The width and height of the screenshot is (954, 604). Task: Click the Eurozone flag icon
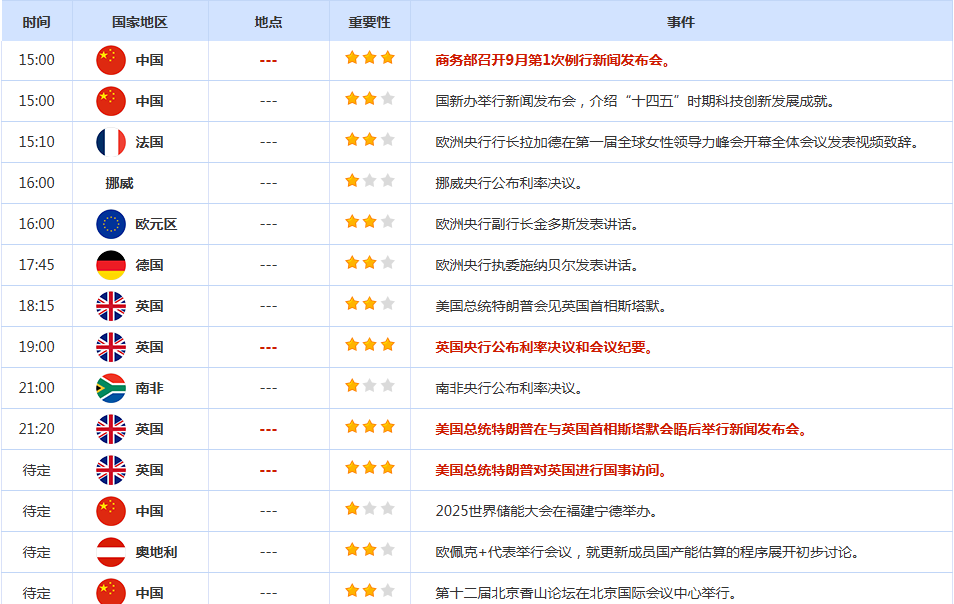click(x=111, y=224)
